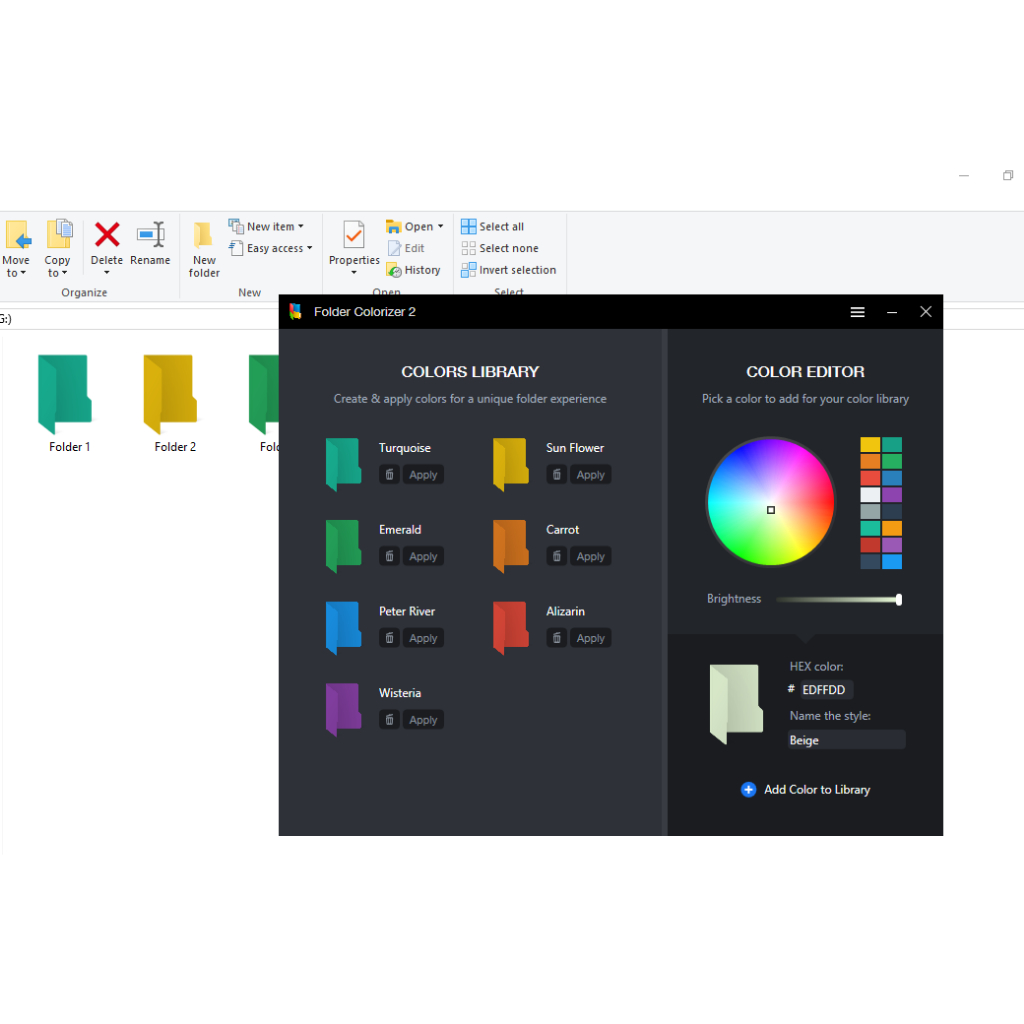1024x1024 pixels.
Task: Apply the Turquoise color
Action: click(x=423, y=475)
